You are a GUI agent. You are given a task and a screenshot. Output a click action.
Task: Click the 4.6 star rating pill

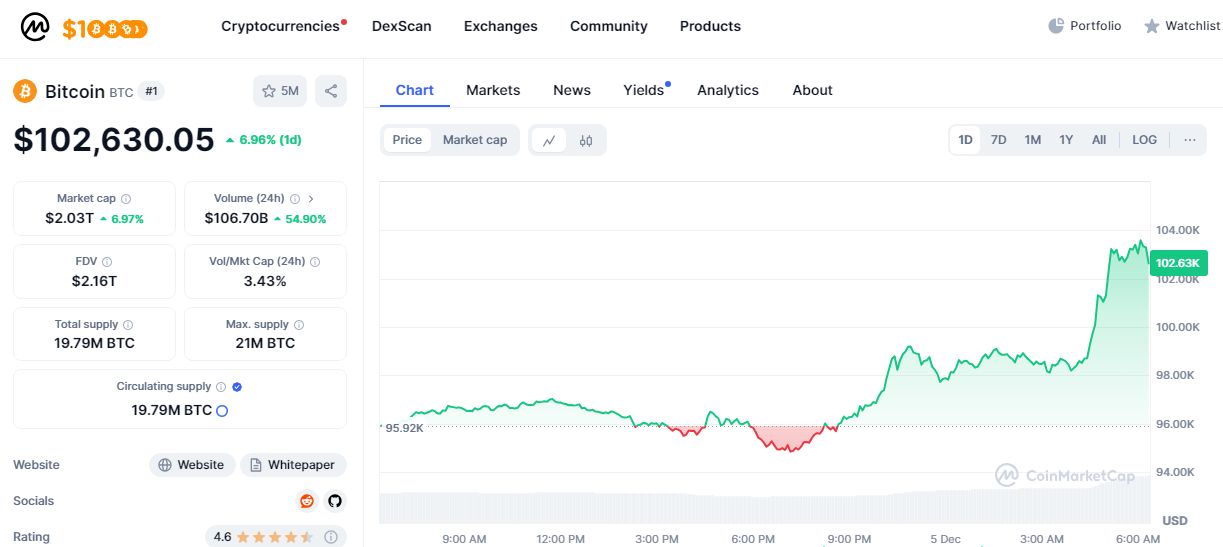276,537
